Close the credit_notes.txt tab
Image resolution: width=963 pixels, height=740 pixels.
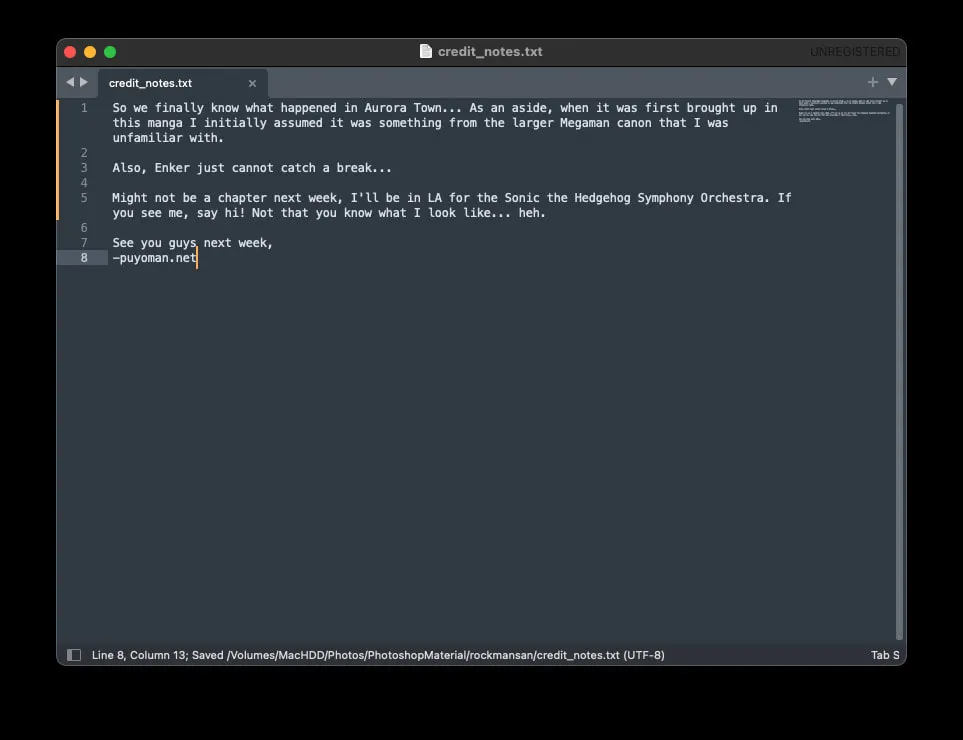[x=252, y=83]
